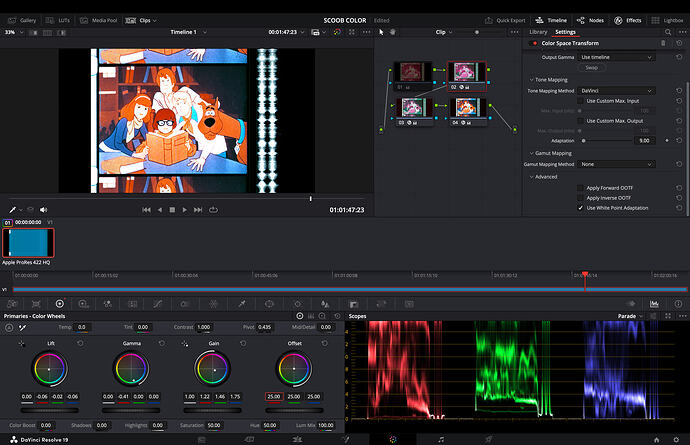Show the Media Pool
Screen dimensions: 690x445
102,19
